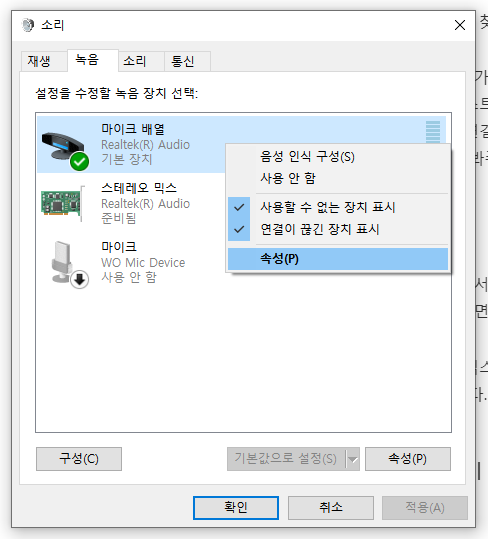Screen dimensions: 488x539
Task: Click the 준비됨 status text
Action: (119, 218)
